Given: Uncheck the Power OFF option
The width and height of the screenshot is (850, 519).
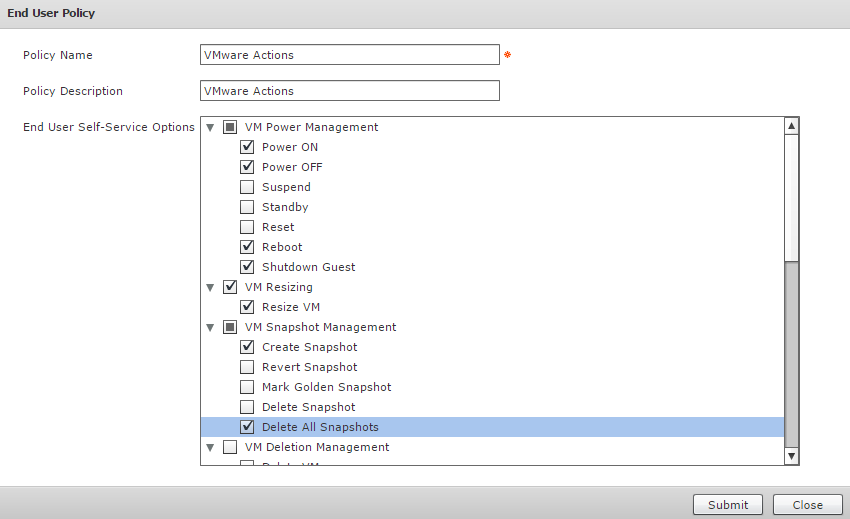Looking at the screenshot, I should 247,167.
